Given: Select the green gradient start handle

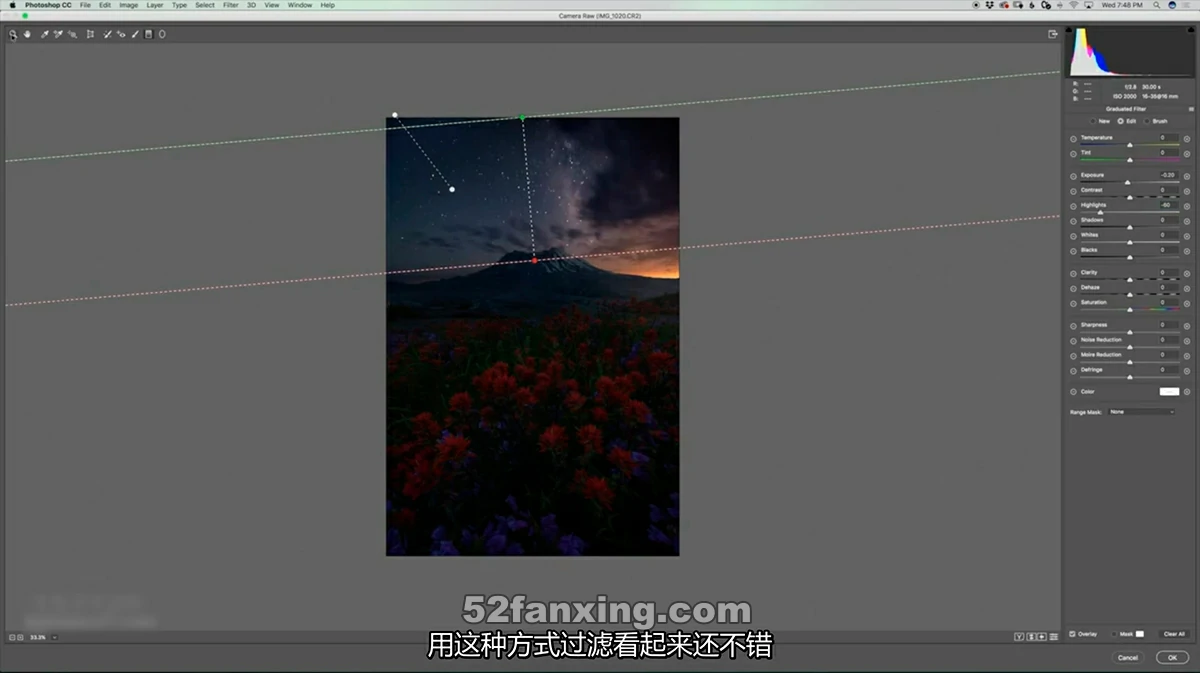Looking at the screenshot, I should [522, 118].
